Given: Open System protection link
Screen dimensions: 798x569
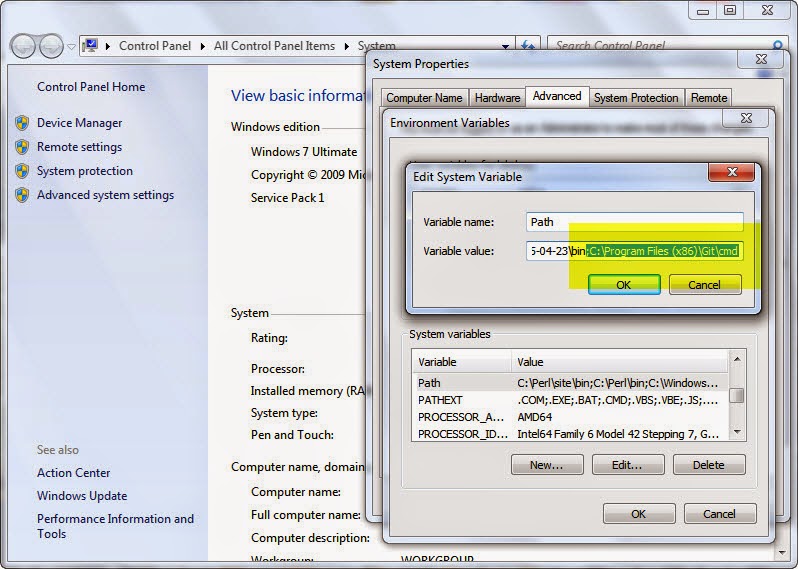Looking at the screenshot, I should point(84,171).
